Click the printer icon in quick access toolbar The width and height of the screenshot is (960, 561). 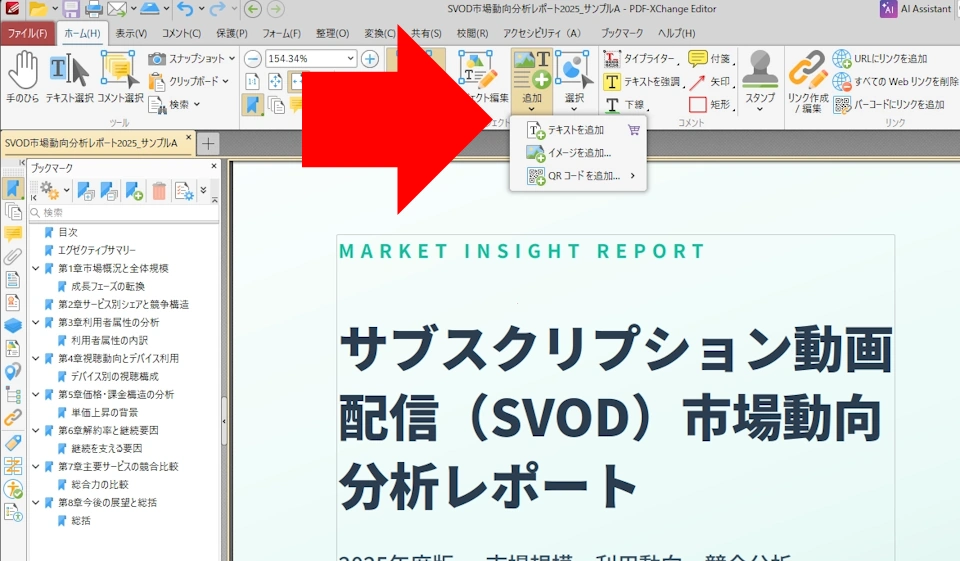94,9
